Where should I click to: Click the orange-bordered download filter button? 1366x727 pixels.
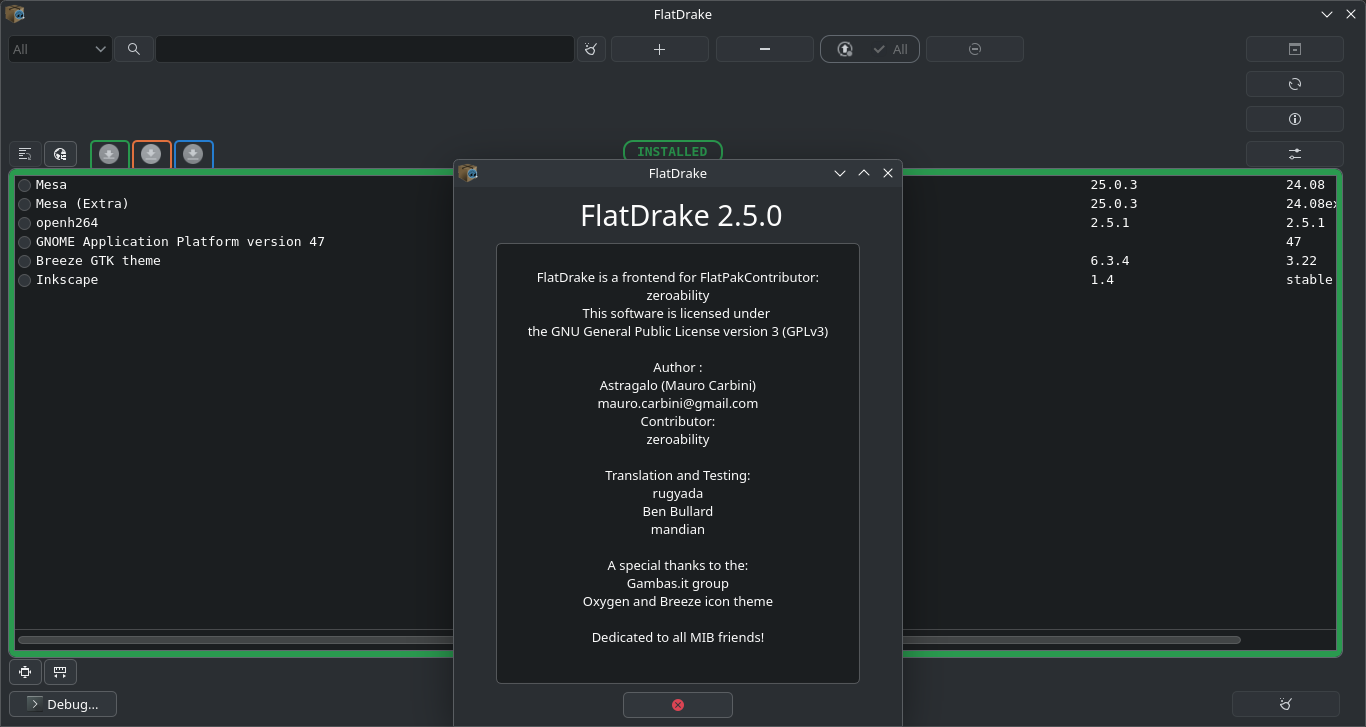[x=151, y=154]
